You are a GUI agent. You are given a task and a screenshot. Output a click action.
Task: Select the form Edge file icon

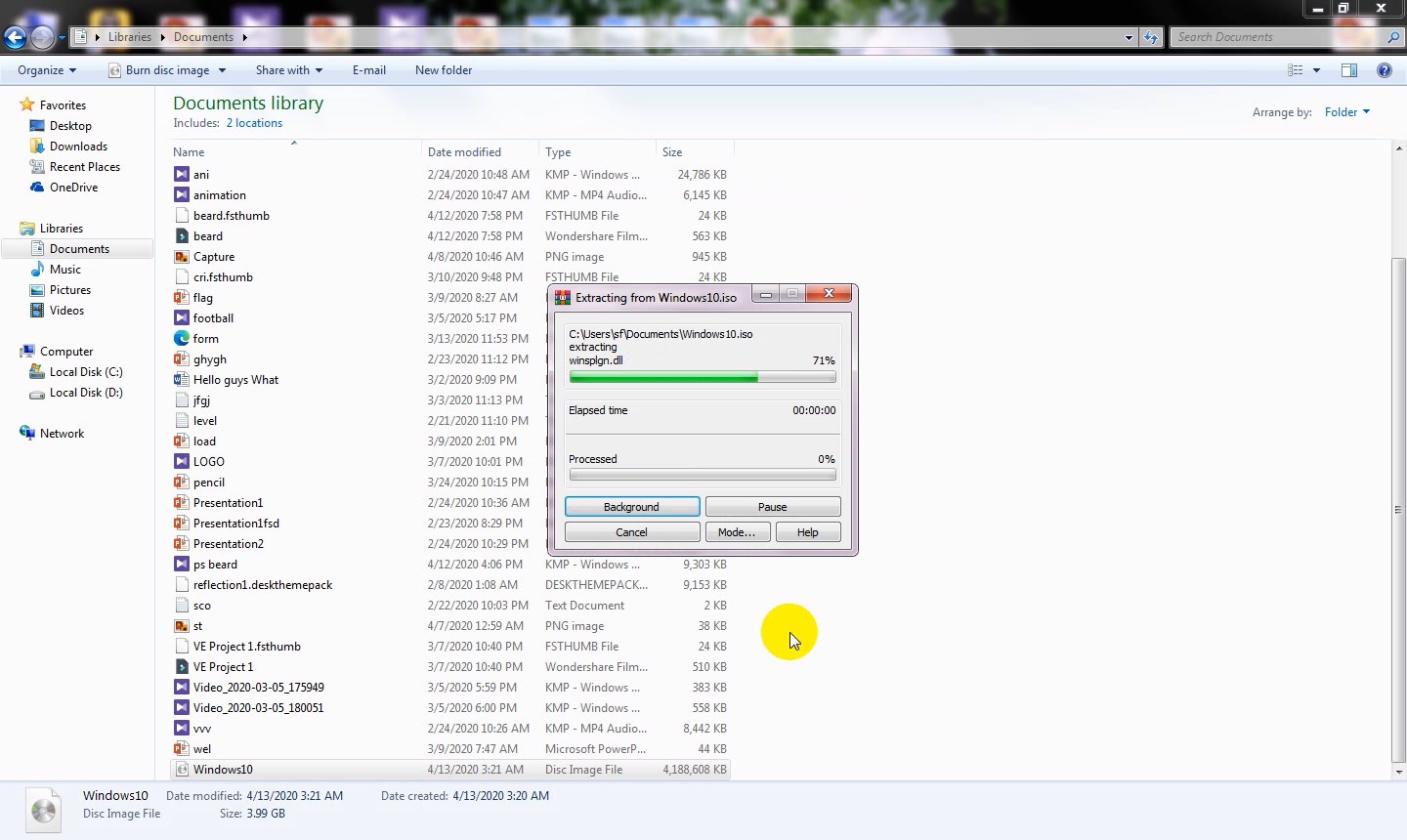click(x=182, y=339)
